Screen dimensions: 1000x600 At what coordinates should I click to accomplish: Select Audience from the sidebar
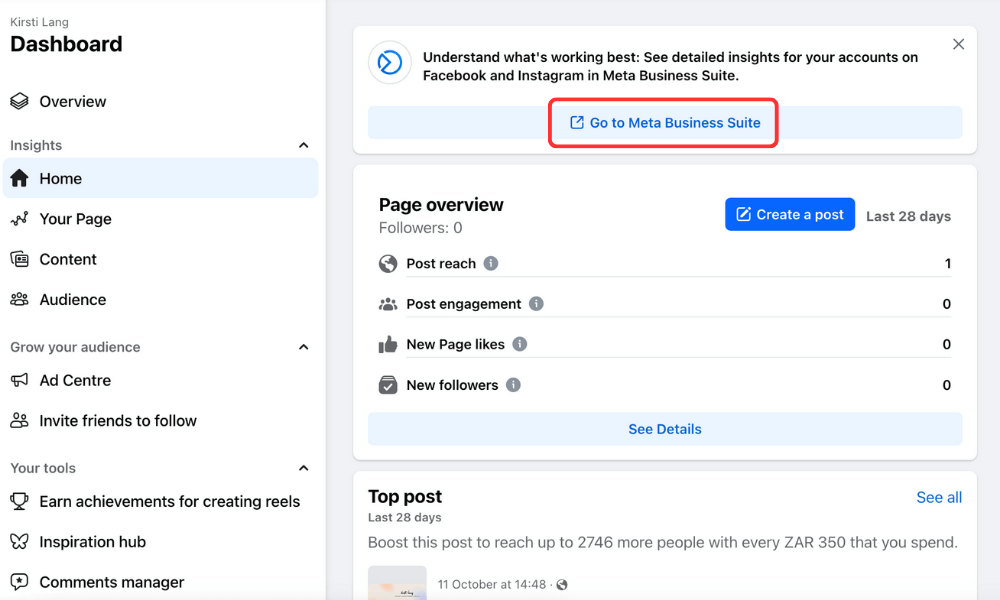pyautogui.click(x=72, y=299)
